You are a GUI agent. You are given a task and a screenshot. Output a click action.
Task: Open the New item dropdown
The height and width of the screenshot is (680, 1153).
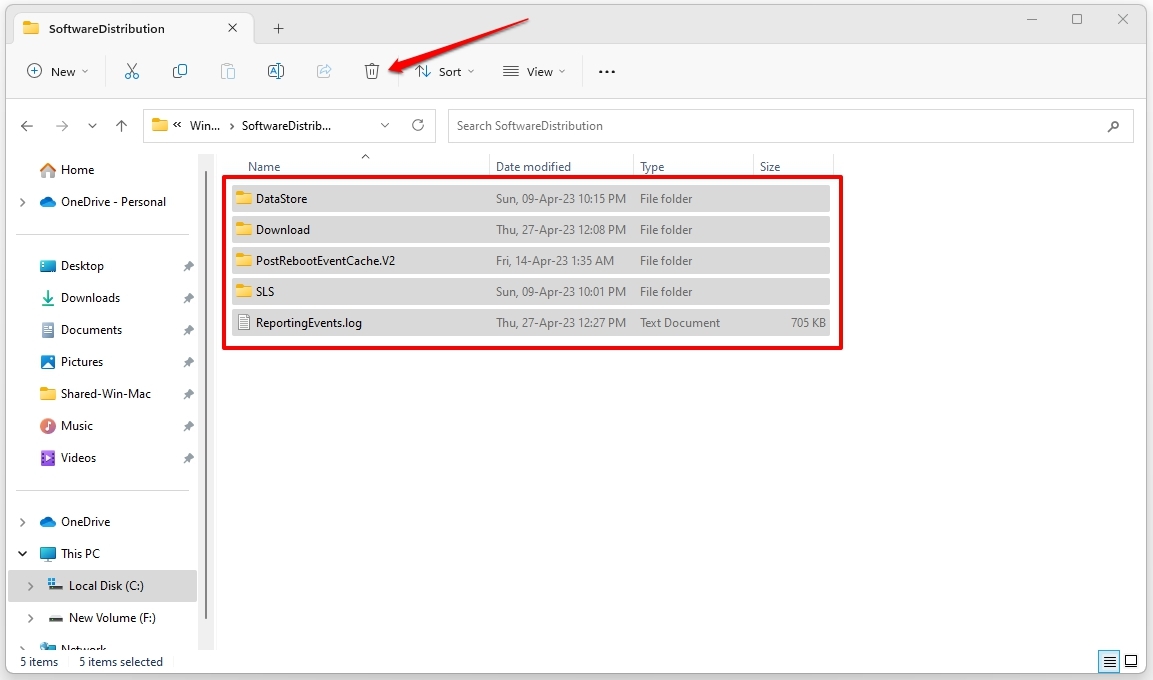[57, 71]
